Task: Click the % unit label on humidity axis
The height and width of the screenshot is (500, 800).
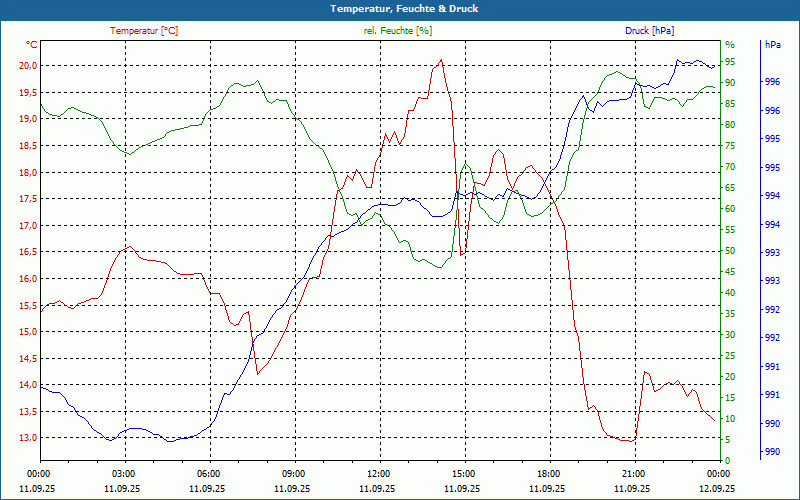Action: coord(730,45)
